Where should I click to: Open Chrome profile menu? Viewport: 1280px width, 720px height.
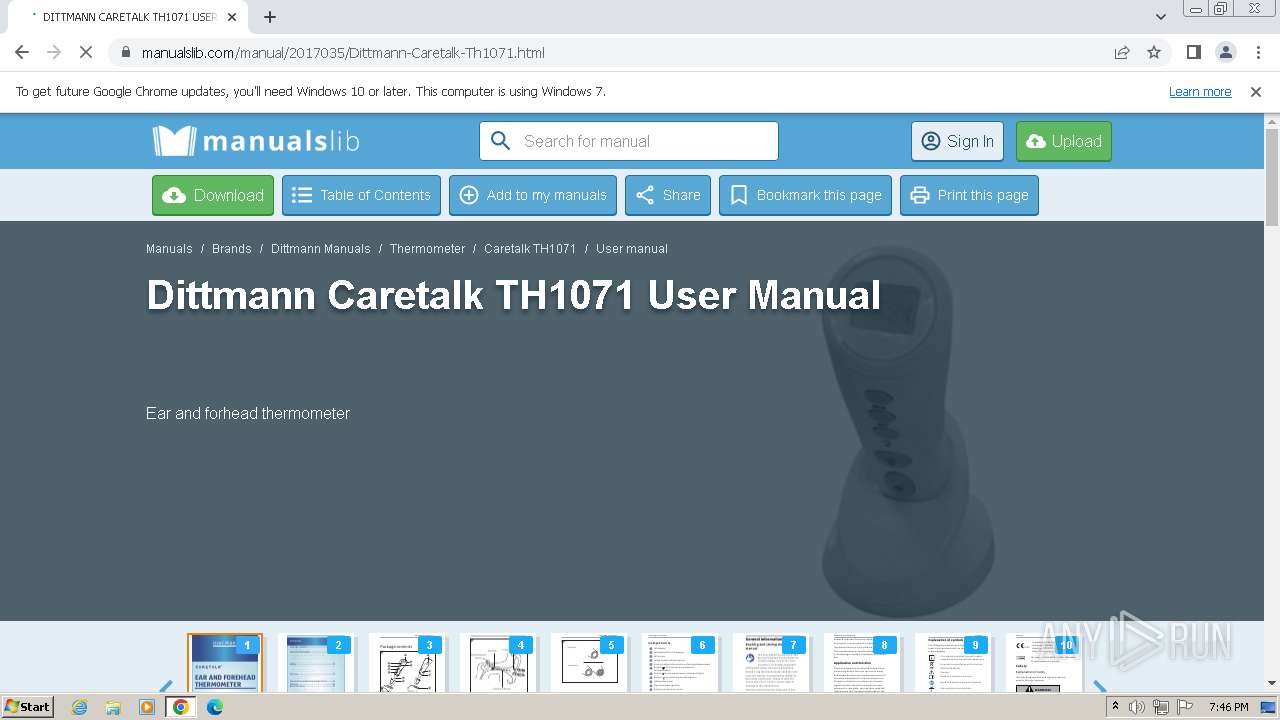click(1225, 52)
